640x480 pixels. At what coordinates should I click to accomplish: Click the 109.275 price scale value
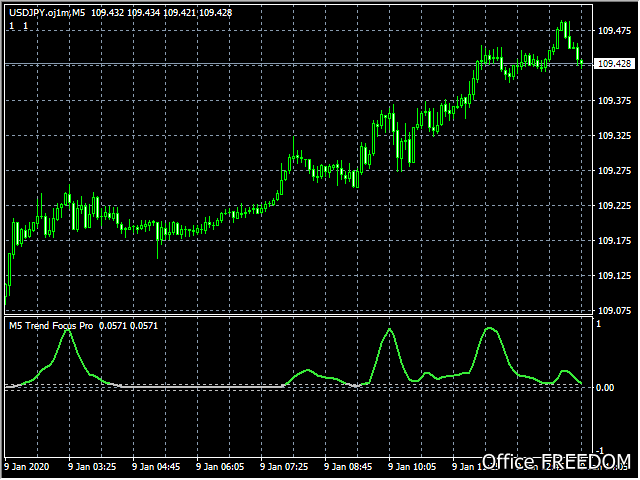point(614,171)
